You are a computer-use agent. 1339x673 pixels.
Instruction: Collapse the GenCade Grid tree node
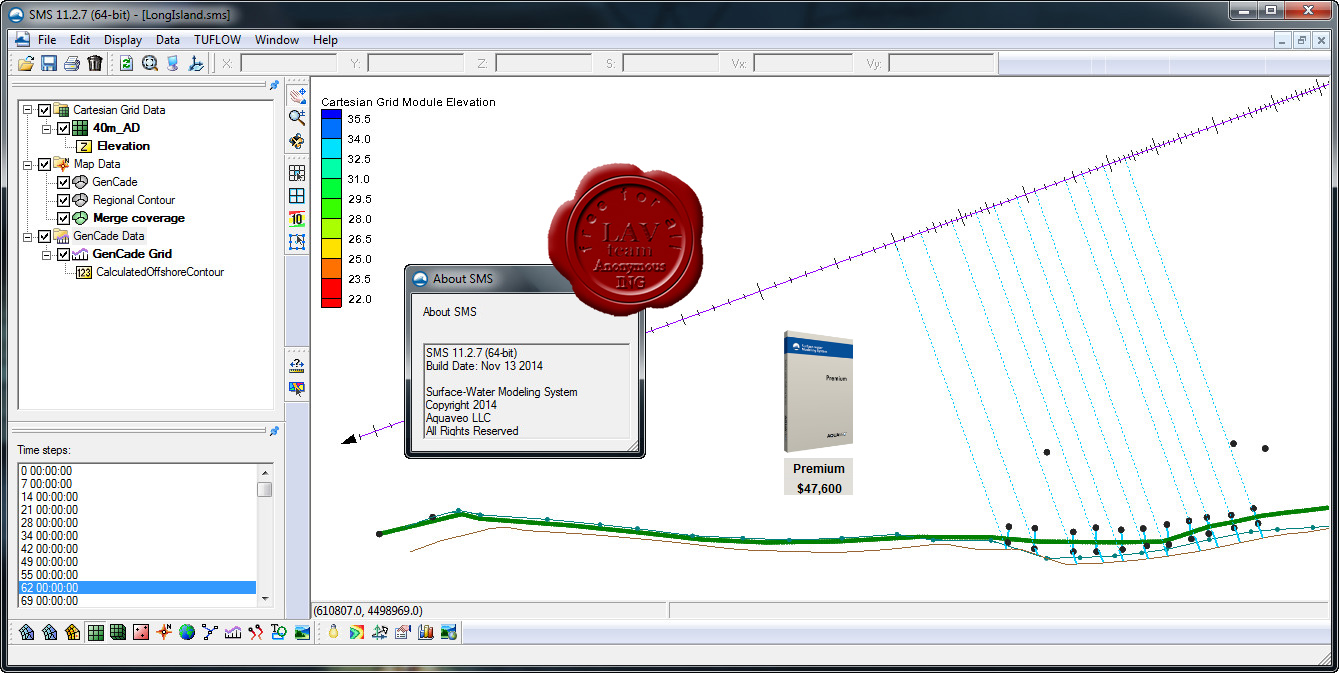46,254
